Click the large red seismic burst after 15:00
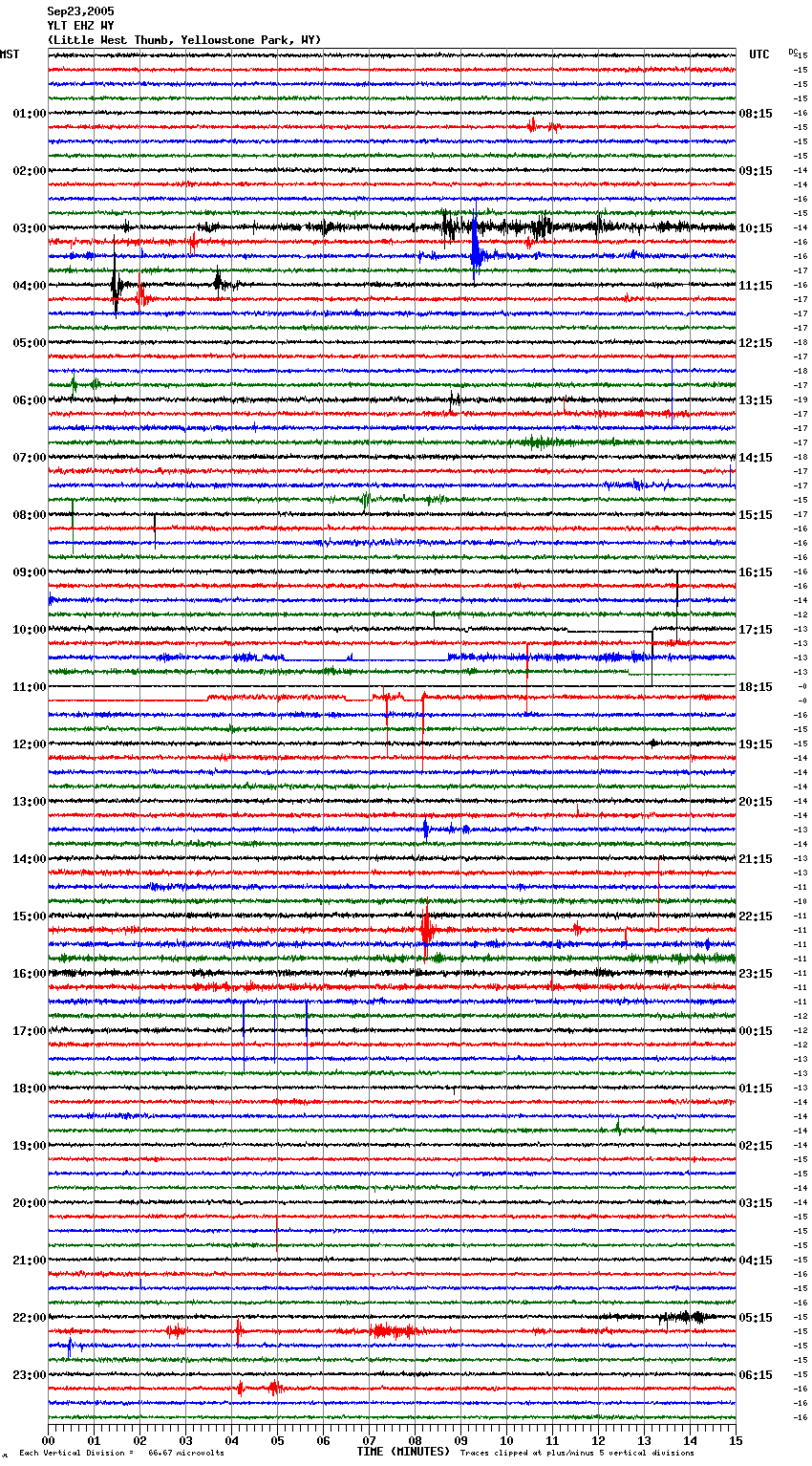This screenshot has height=1466, width=812. 426,929
